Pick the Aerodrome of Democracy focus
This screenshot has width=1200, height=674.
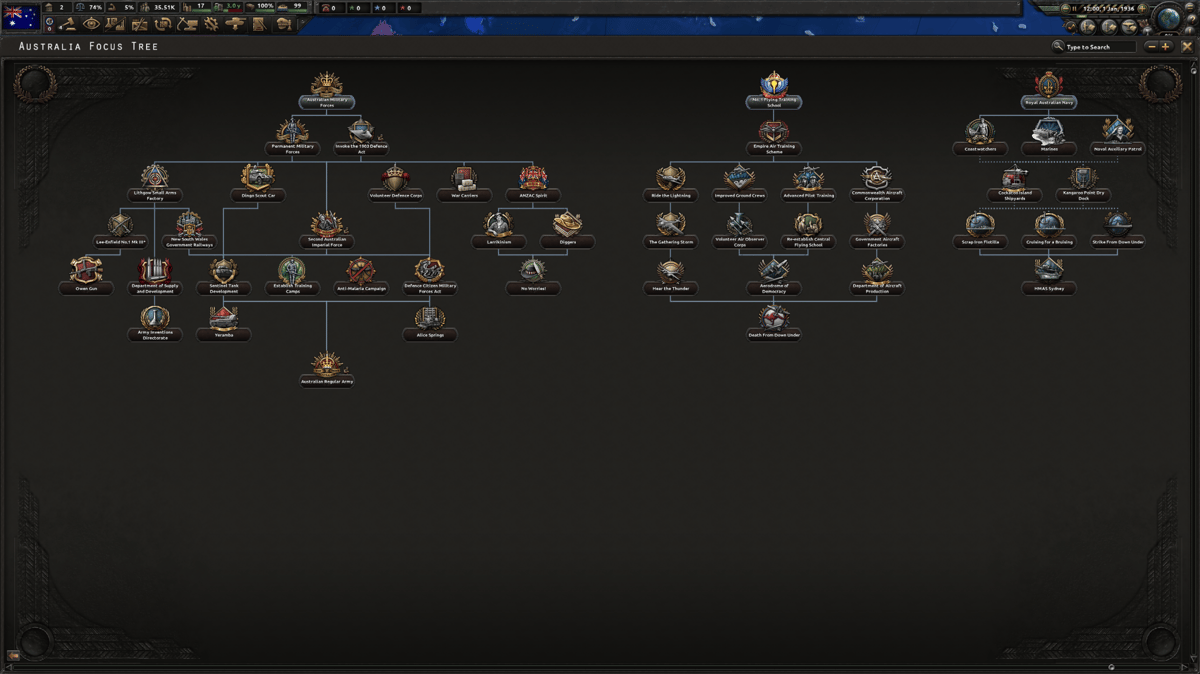[x=774, y=276]
